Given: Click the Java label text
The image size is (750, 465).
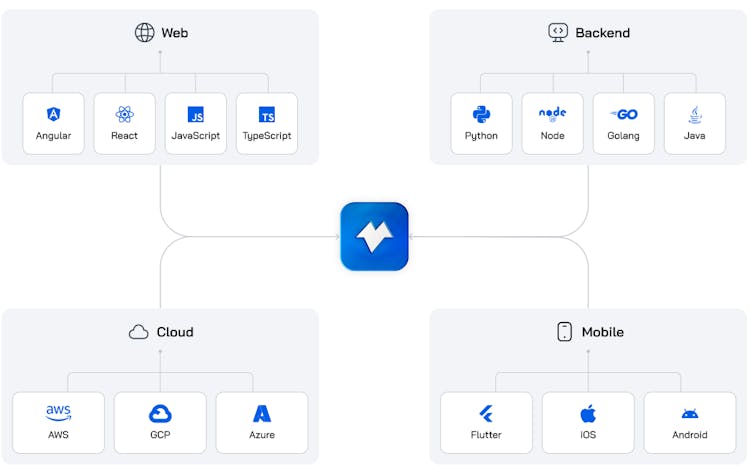Looking at the screenshot, I should (x=695, y=136).
